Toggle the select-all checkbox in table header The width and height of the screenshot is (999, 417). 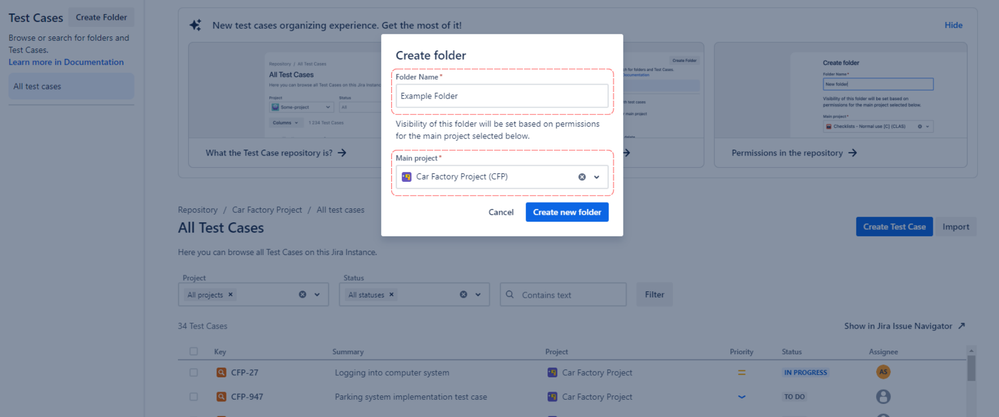point(194,351)
